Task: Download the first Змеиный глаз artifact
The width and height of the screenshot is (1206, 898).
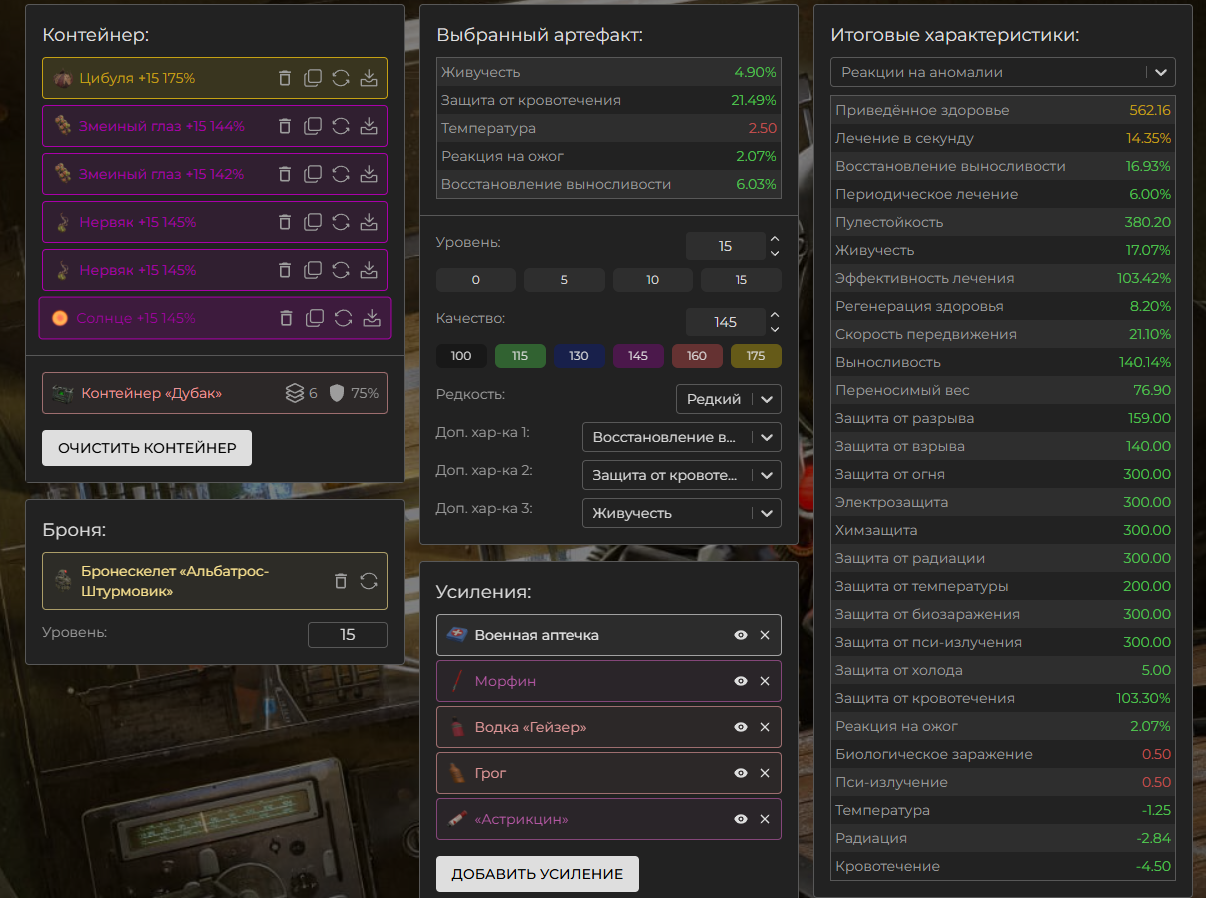Action: click(x=369, y=126)
